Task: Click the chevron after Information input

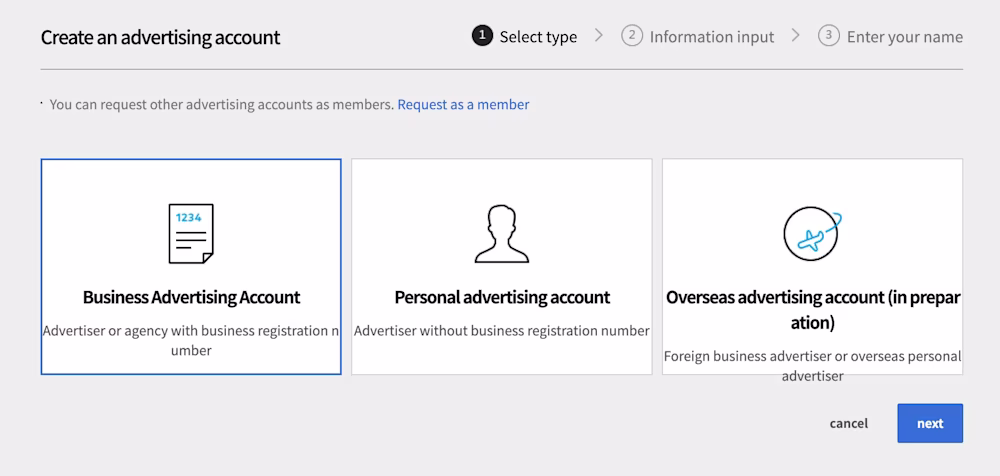Action: [795, 35]
